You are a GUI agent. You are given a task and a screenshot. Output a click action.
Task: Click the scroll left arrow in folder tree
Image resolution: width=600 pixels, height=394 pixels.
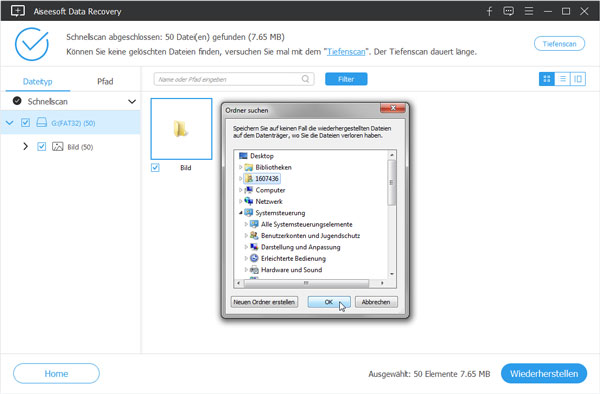tap(238, 283)
